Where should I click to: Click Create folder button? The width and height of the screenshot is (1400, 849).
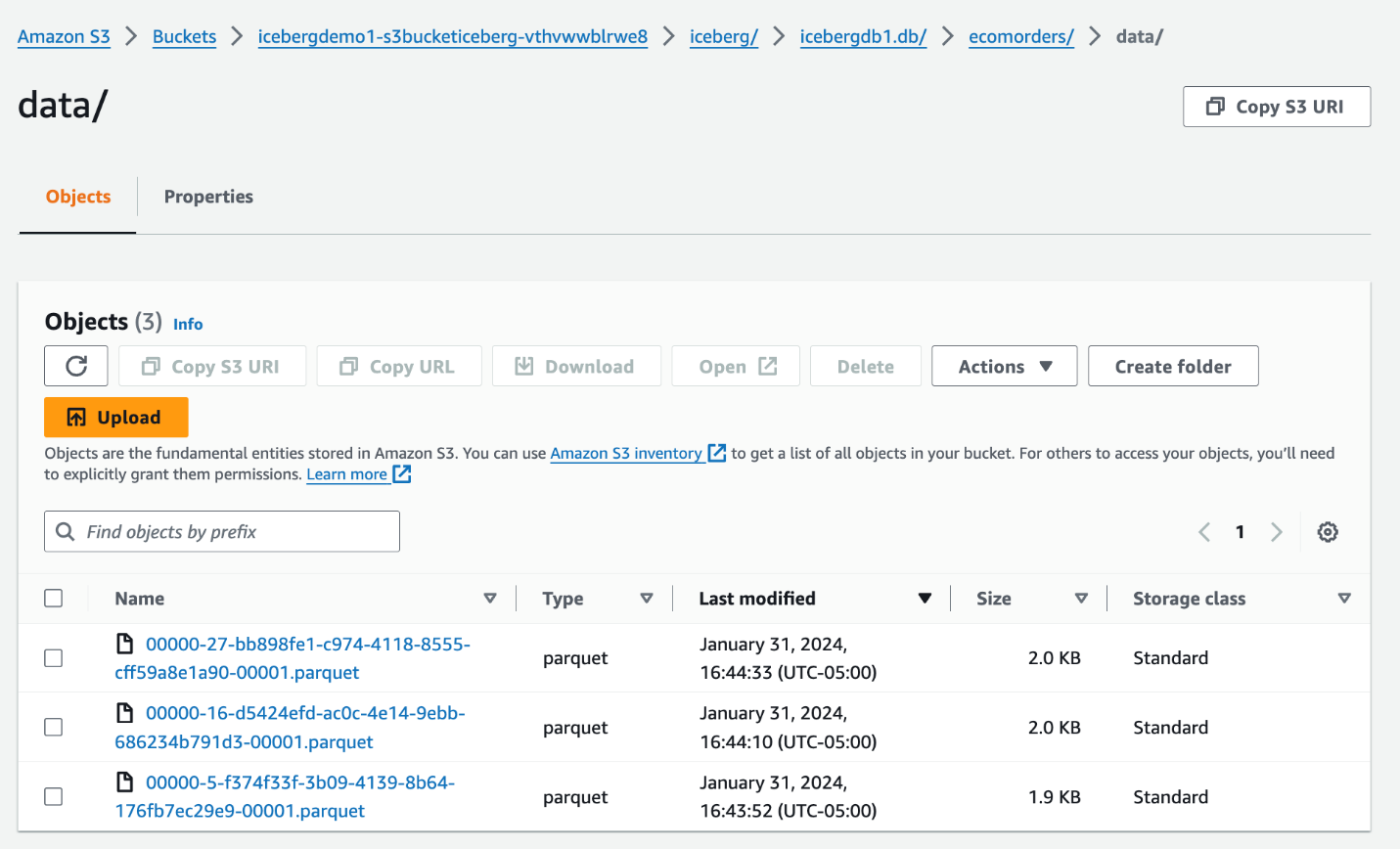(1173, 366)
